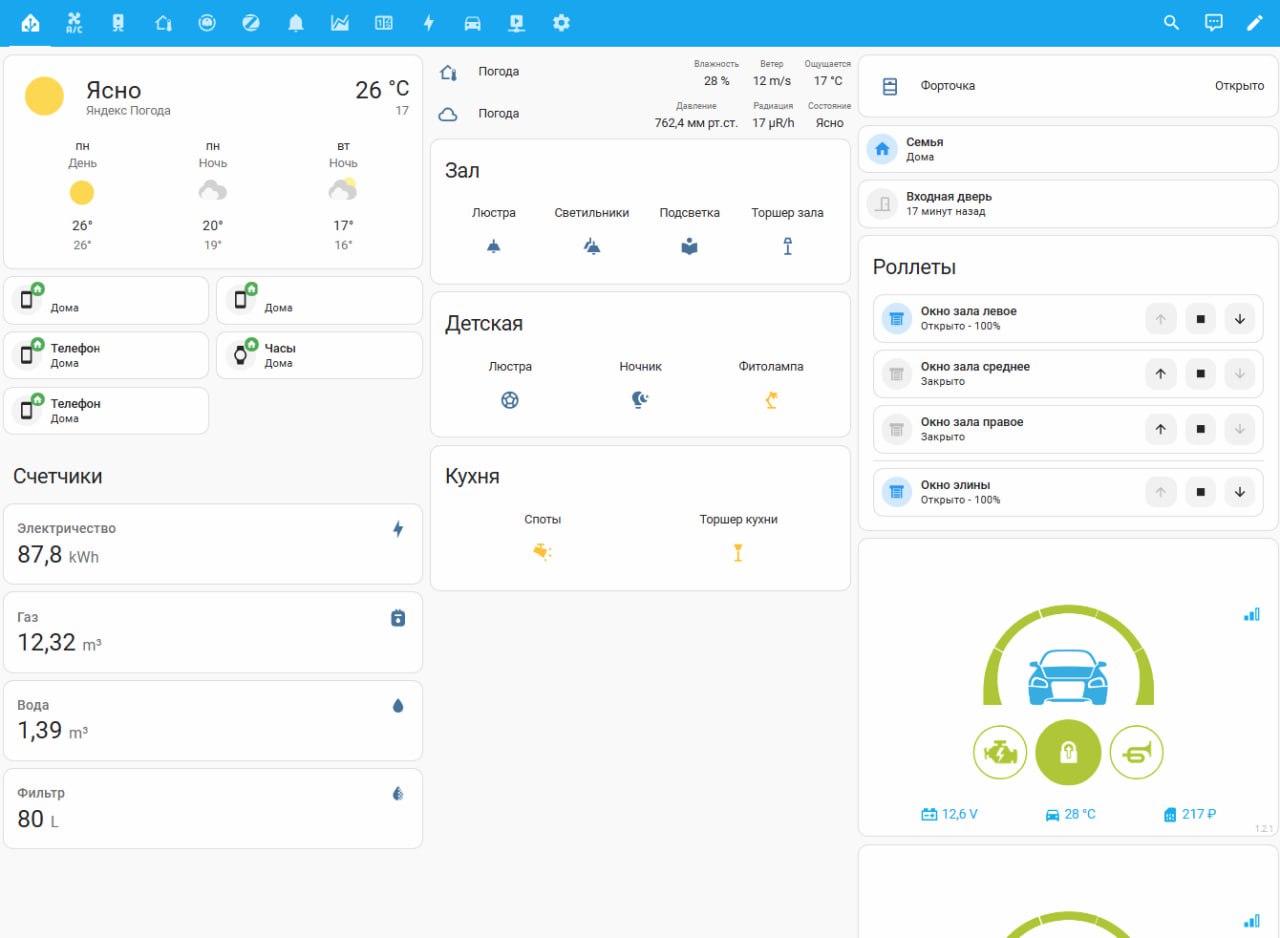
Task: Open the search icon in header
Action: [1171, 22]
